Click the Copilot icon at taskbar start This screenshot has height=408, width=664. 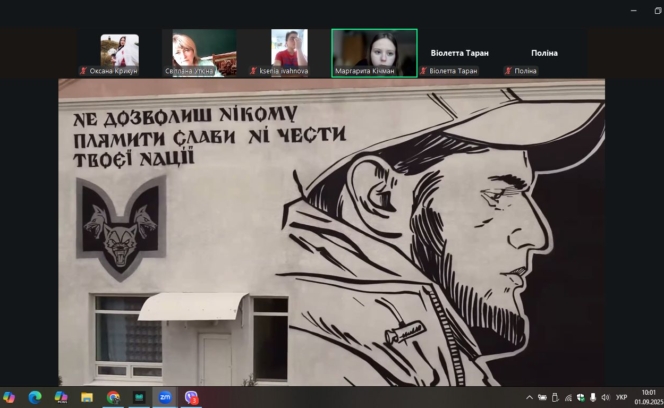pyautogui.click(x=9, y=397)
